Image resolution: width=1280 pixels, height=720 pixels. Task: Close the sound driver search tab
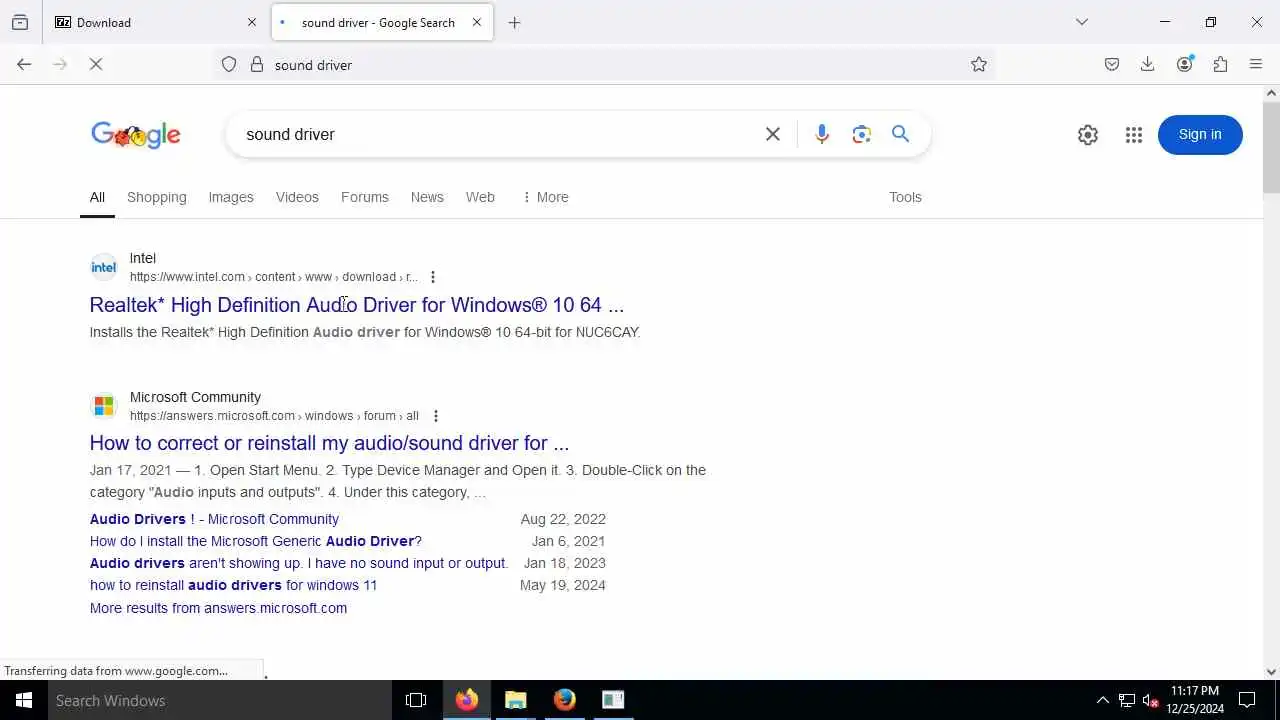click(477, 22)
